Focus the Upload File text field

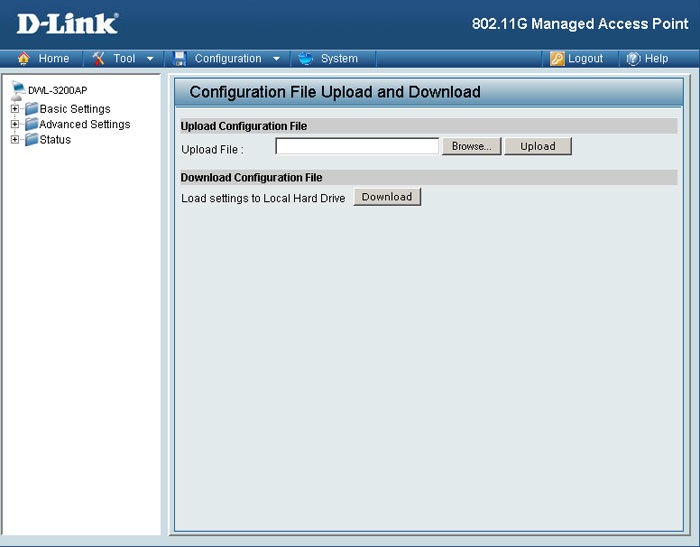click(x=357, y=146)
